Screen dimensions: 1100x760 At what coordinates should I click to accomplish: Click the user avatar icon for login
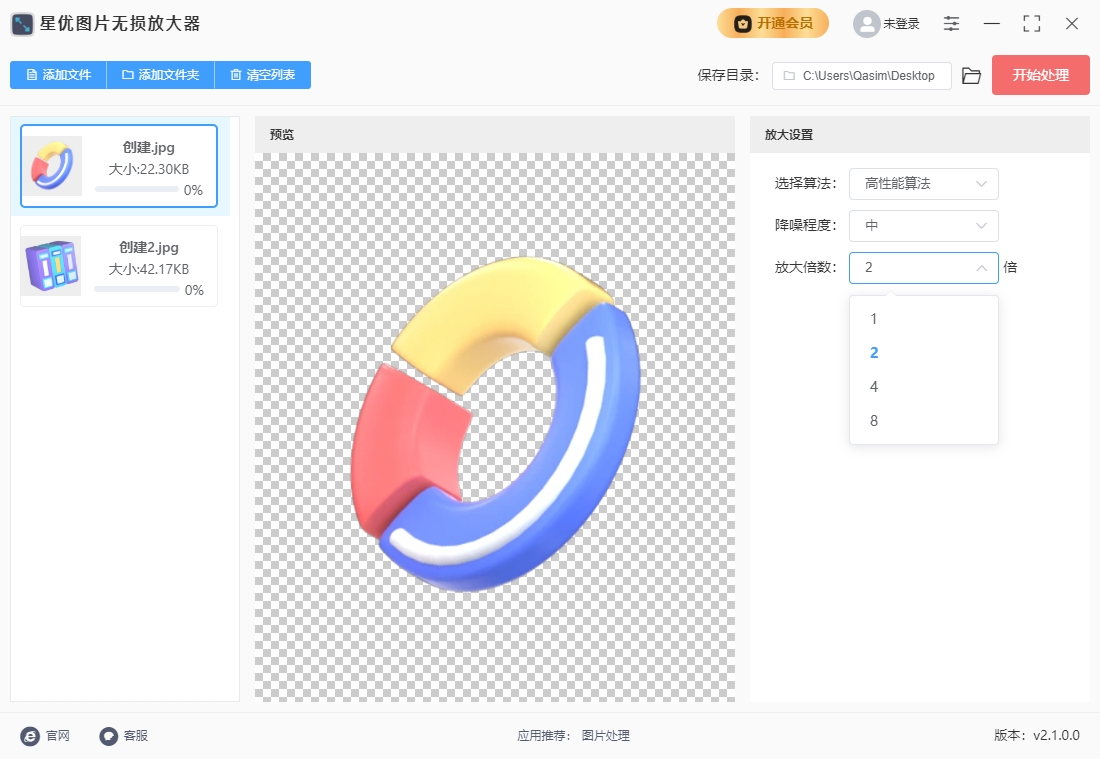coord(866,24)
